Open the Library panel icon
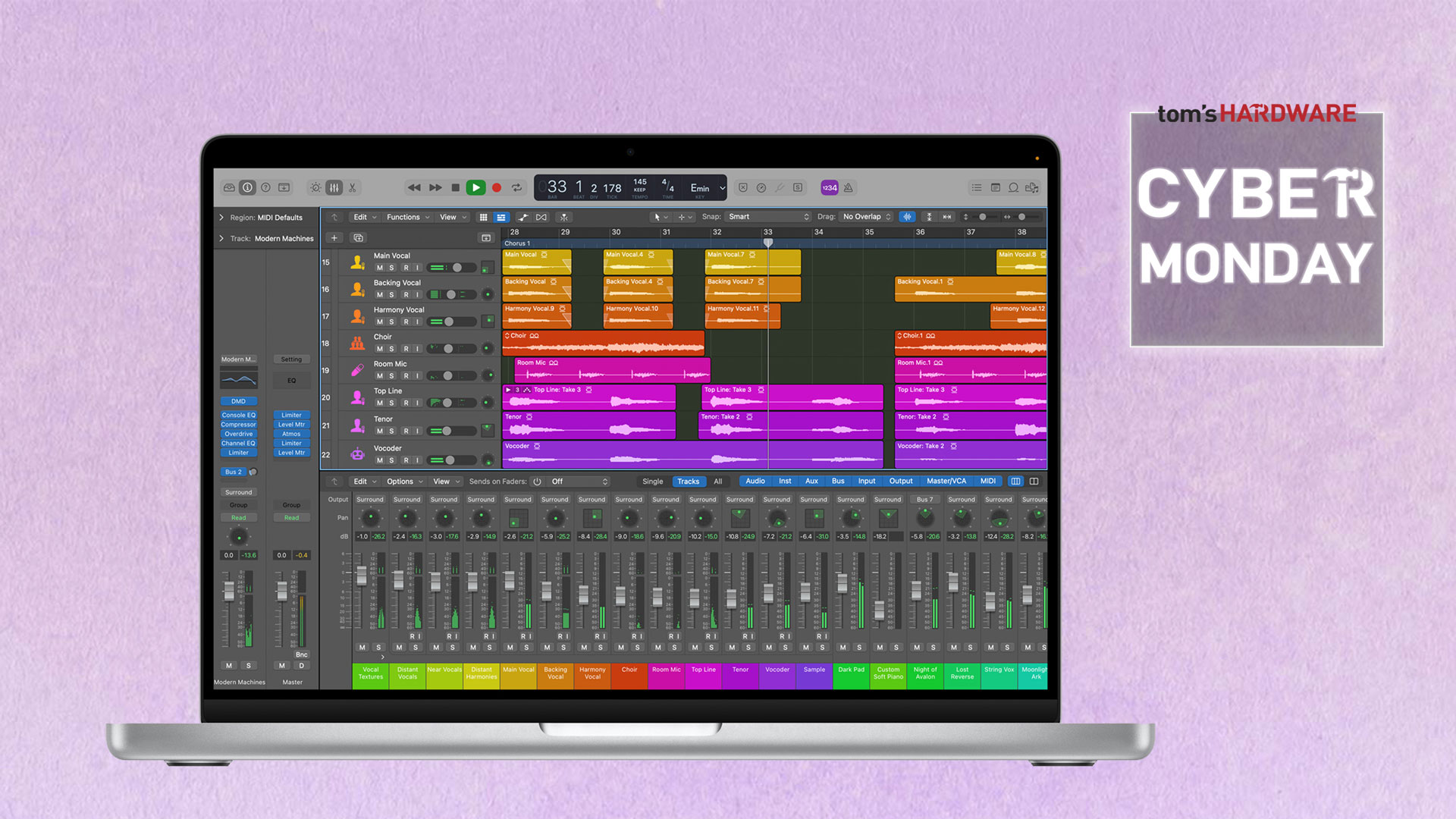This screenshot has height=819, width=1456. click(229, 187)
